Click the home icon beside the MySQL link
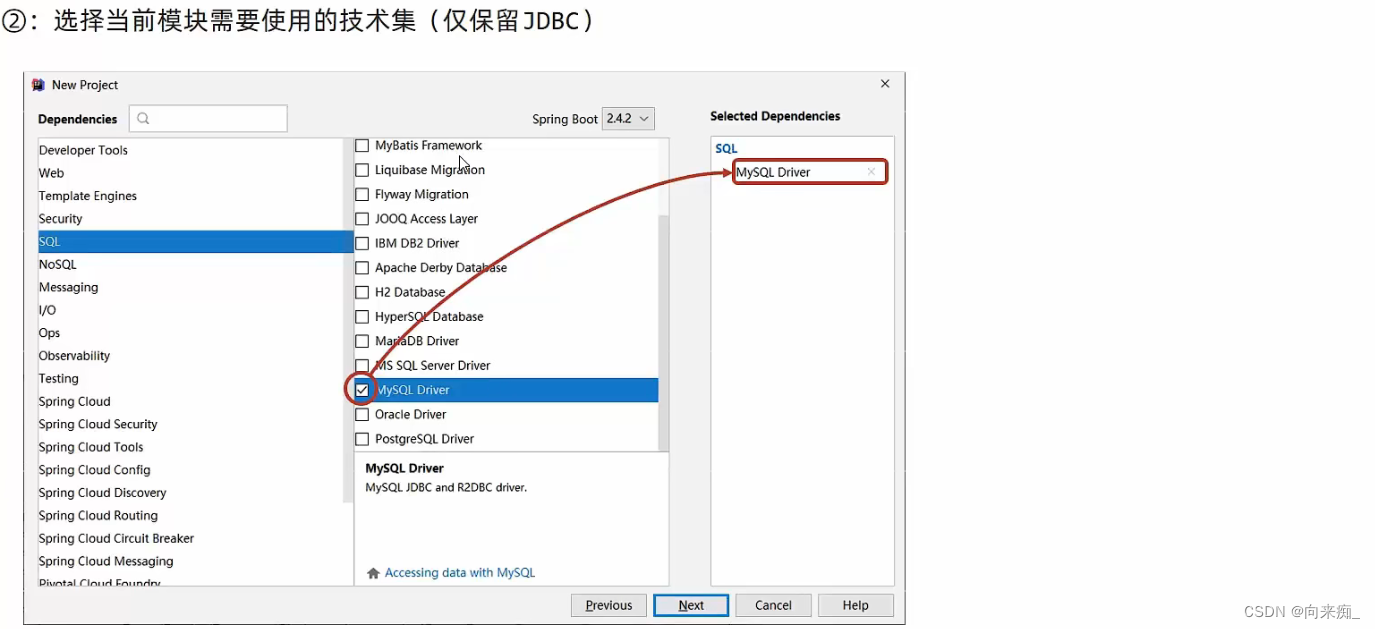Screen dimensions: 1375x629 point(372,572)
